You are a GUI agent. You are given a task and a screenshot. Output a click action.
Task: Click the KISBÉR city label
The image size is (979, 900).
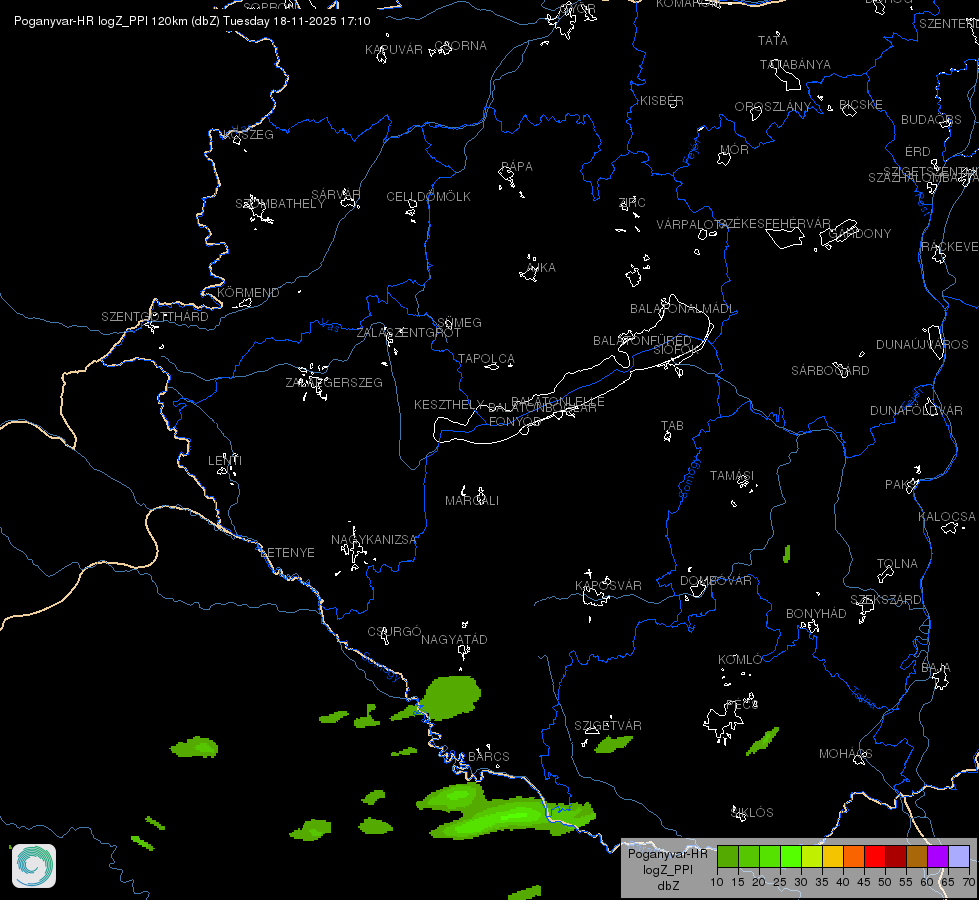coord(662,100)
